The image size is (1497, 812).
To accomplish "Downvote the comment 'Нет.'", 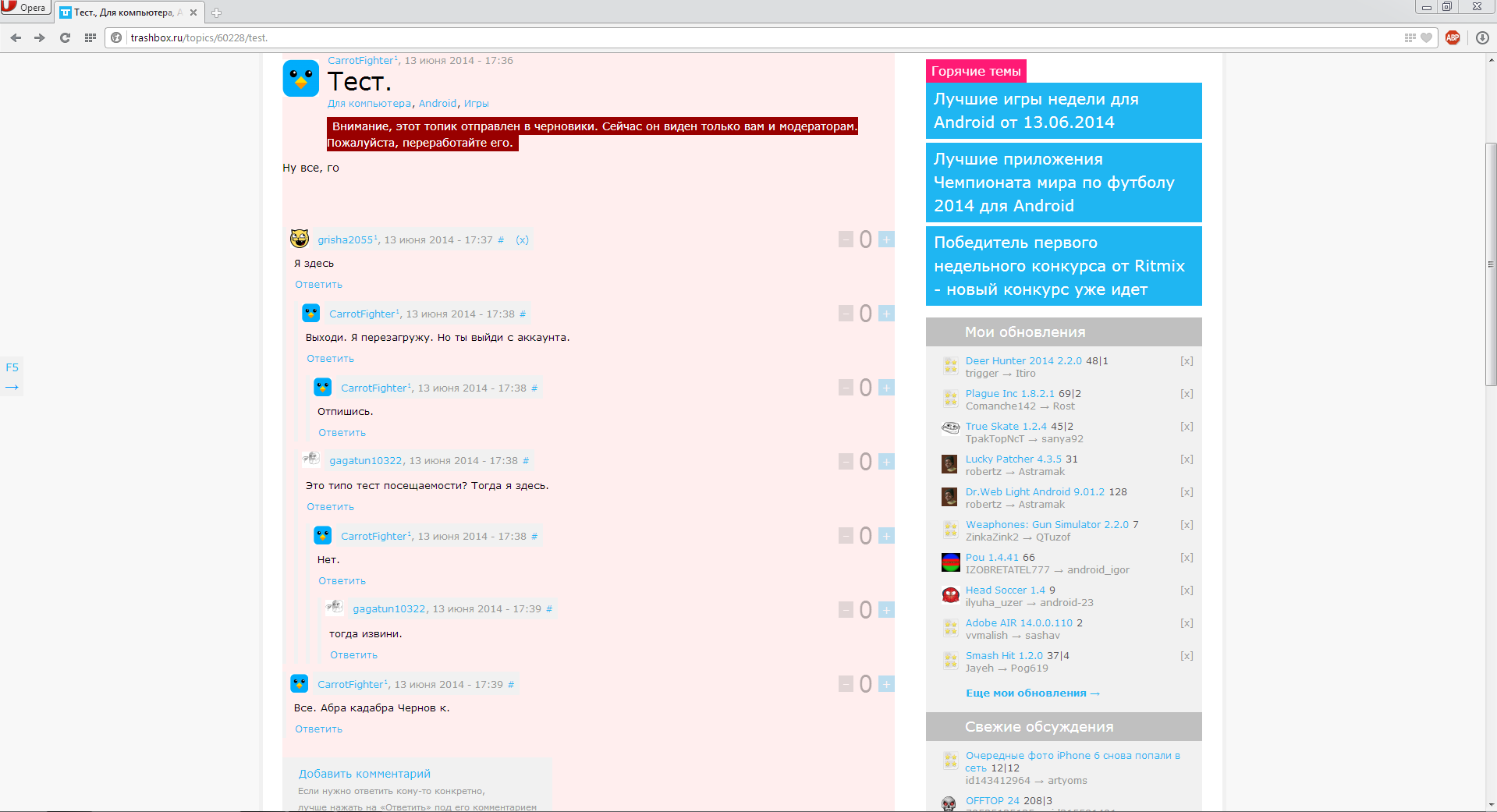I will coord(846,536).
